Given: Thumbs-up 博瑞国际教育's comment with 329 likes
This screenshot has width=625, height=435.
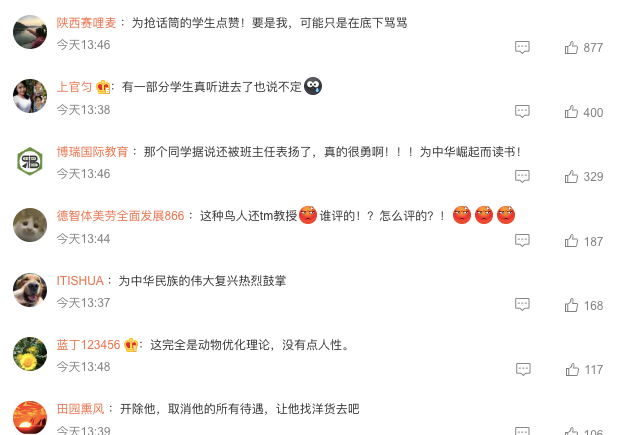Looking at the screenshot, I should 571,177.
